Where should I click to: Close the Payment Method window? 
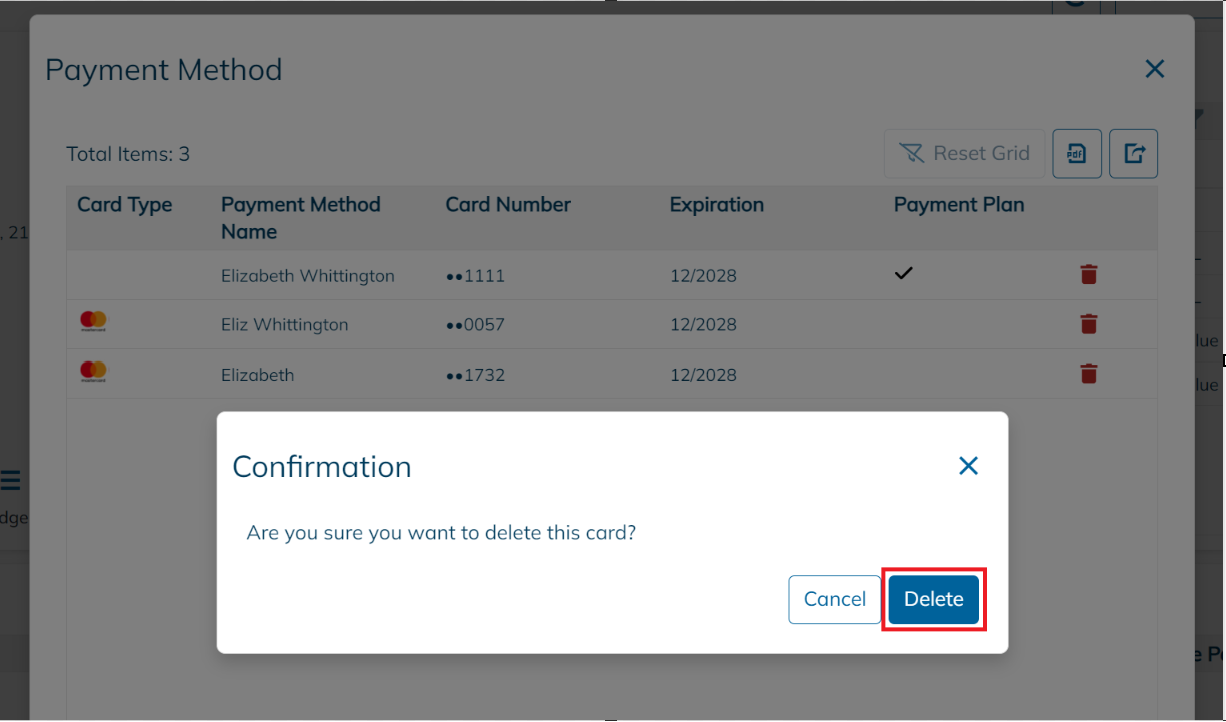pyautogui.click(x=1154, y=69)
